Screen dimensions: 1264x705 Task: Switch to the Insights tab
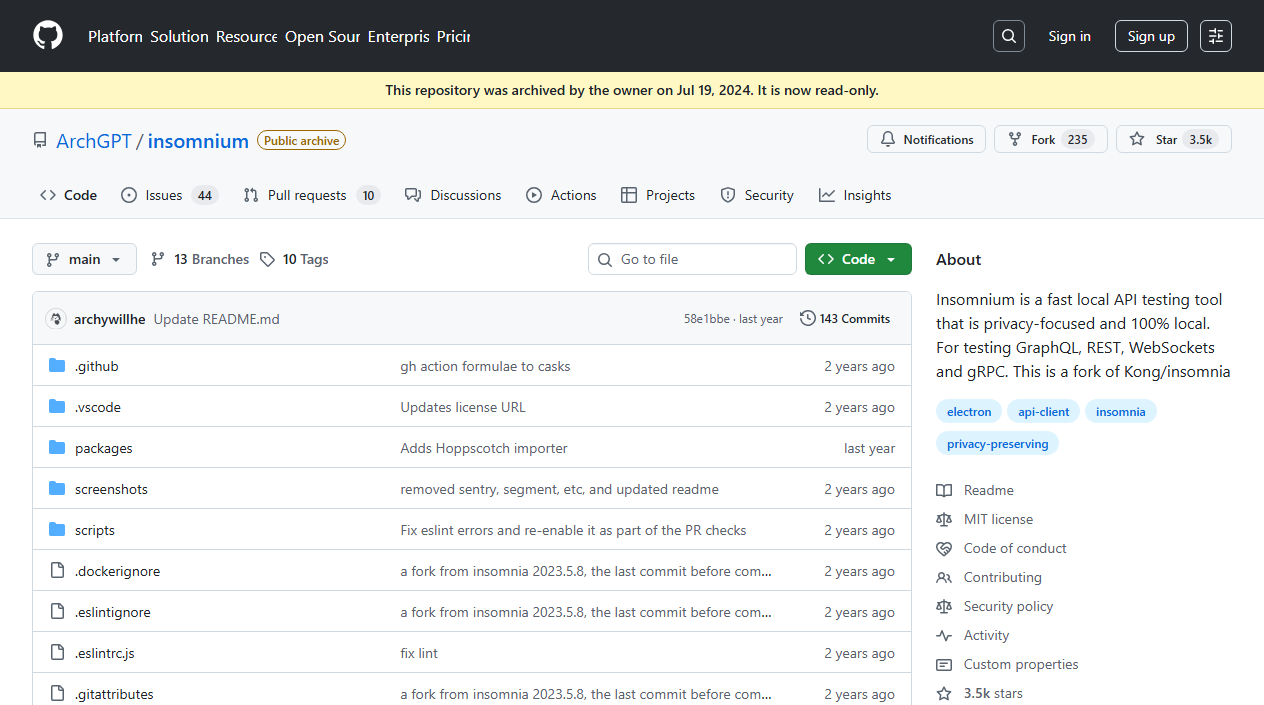(855, 195)
